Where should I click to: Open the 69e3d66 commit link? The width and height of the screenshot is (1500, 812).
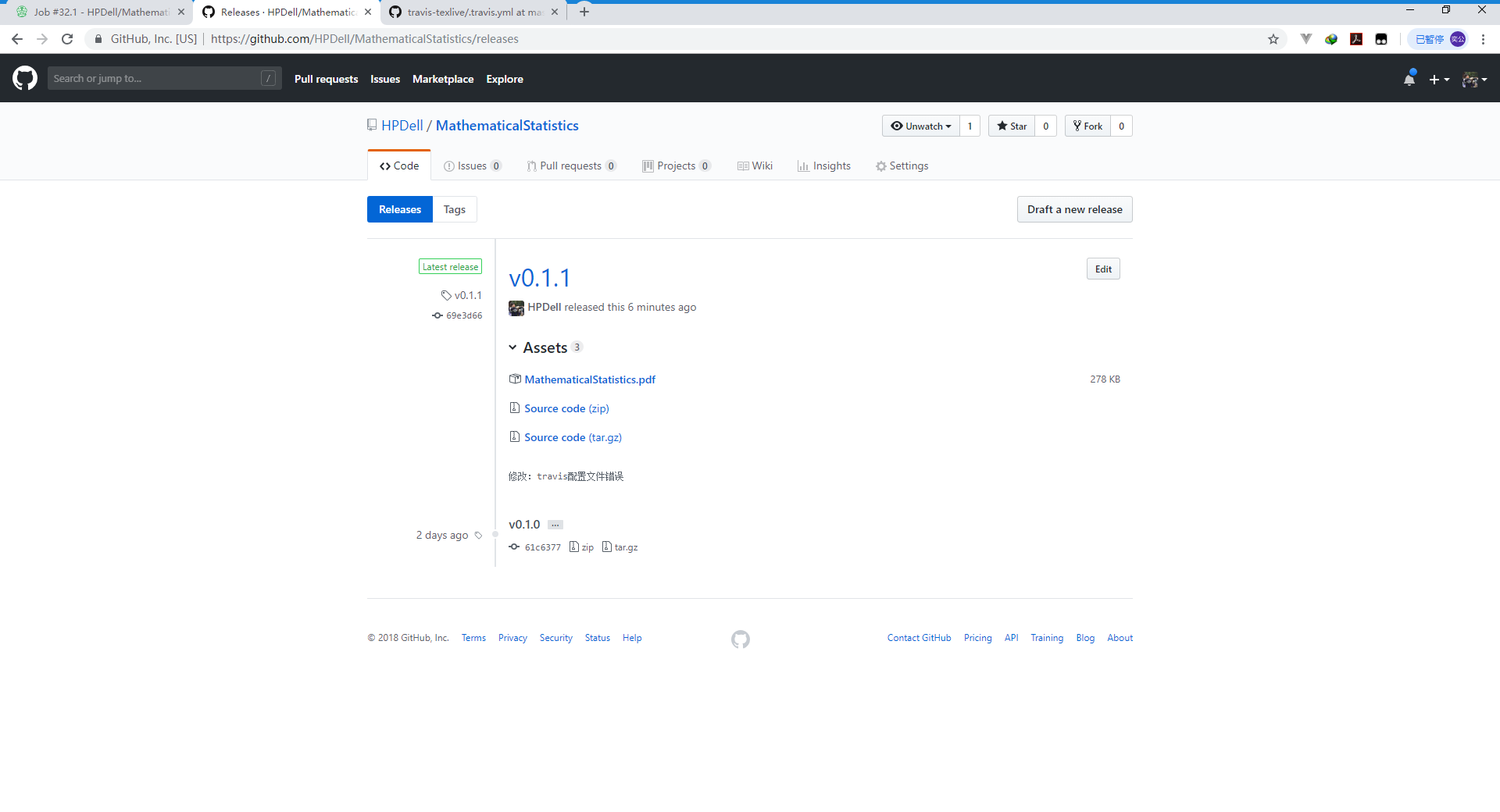click(463, 315)
